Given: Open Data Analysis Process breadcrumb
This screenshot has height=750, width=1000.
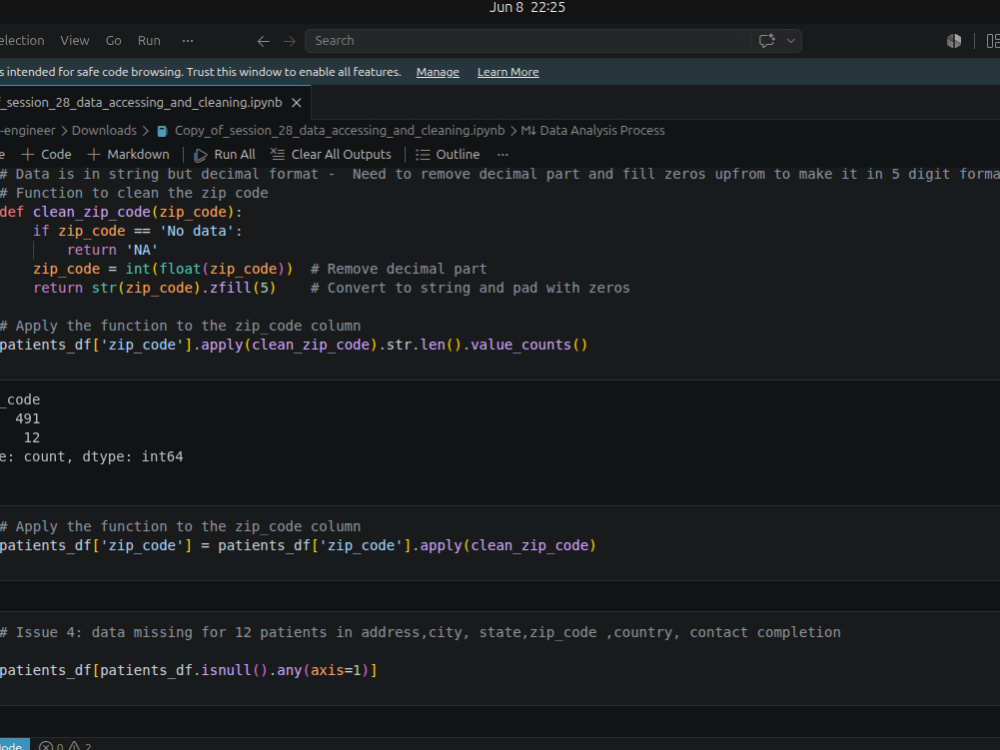Looking at the screenshot, I should (592, 131).
